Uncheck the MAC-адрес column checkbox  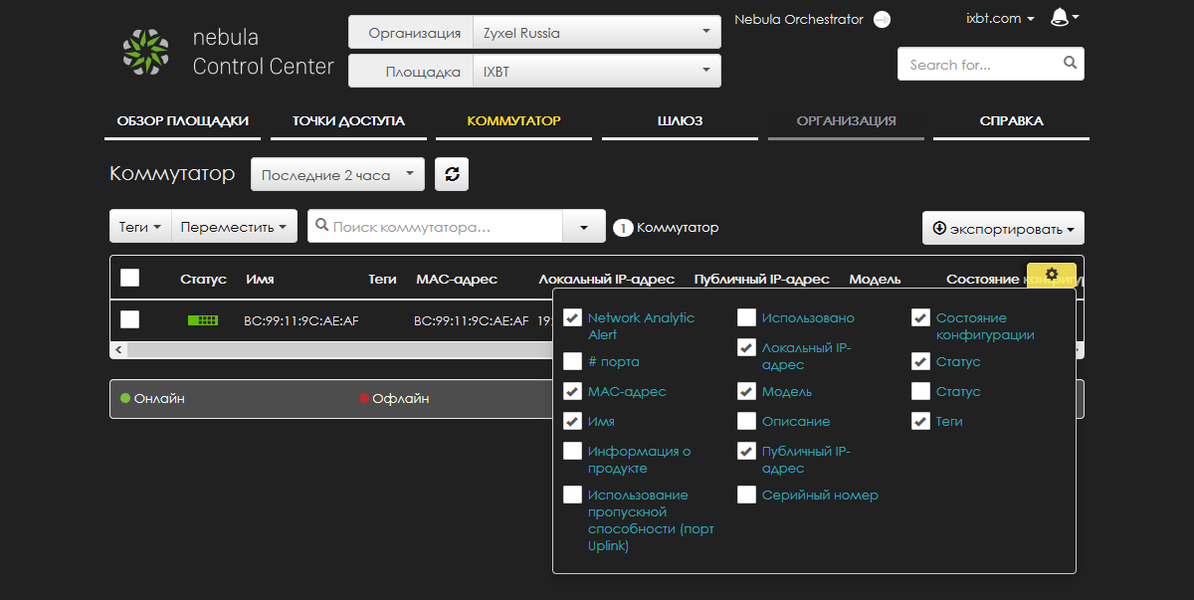(573, 391)
